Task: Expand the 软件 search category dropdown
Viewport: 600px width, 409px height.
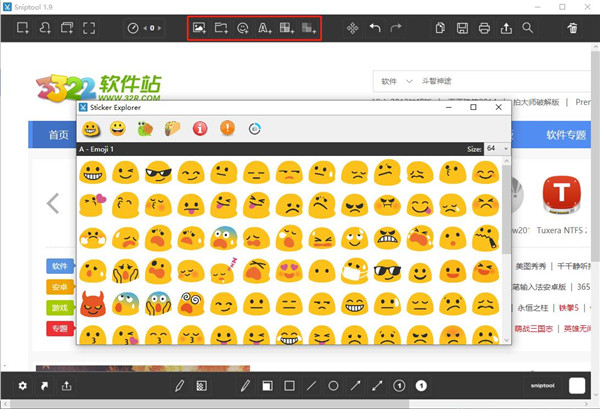Action: click(394, 80)
